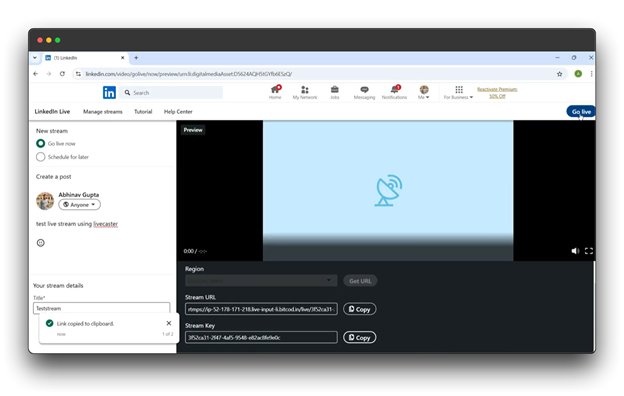The width and height of the screenshot is (624, 396).
Task: Go forward in browser
Action: pyautogui.click(x=49, y=74)
